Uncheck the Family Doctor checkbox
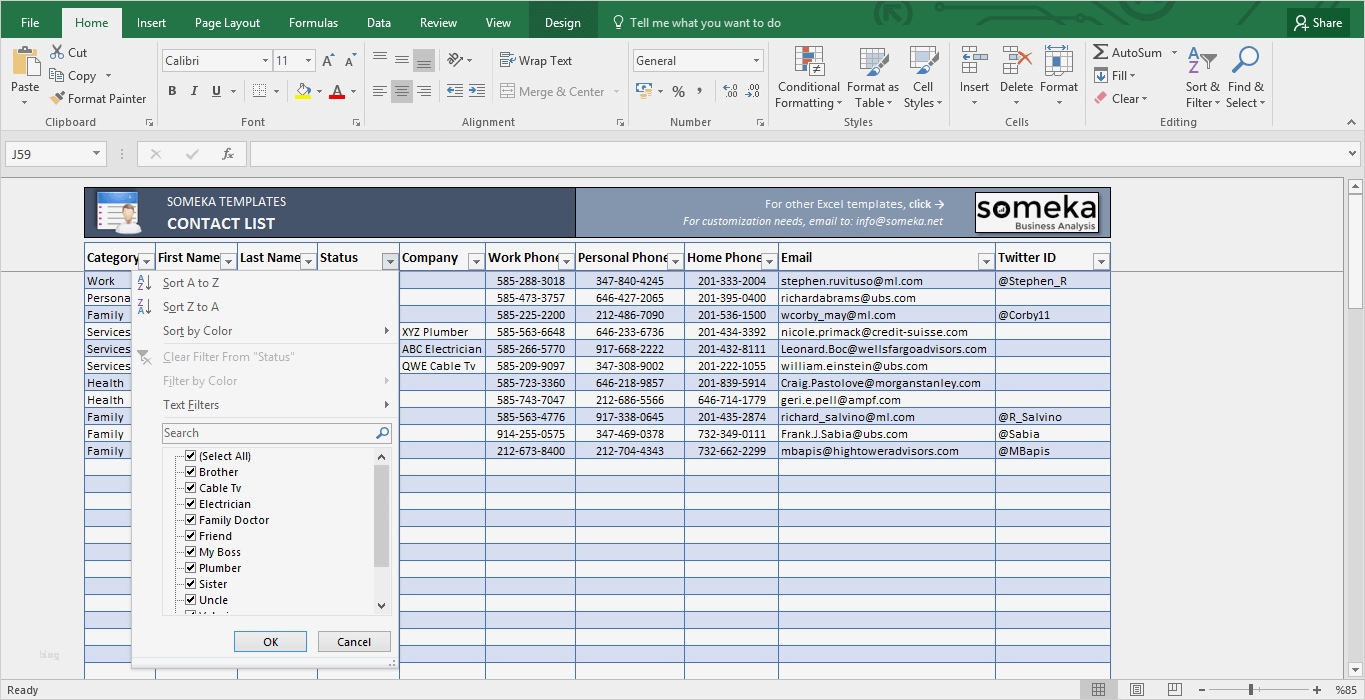This screenshot has height=700, width=1365. pos(190,520)
